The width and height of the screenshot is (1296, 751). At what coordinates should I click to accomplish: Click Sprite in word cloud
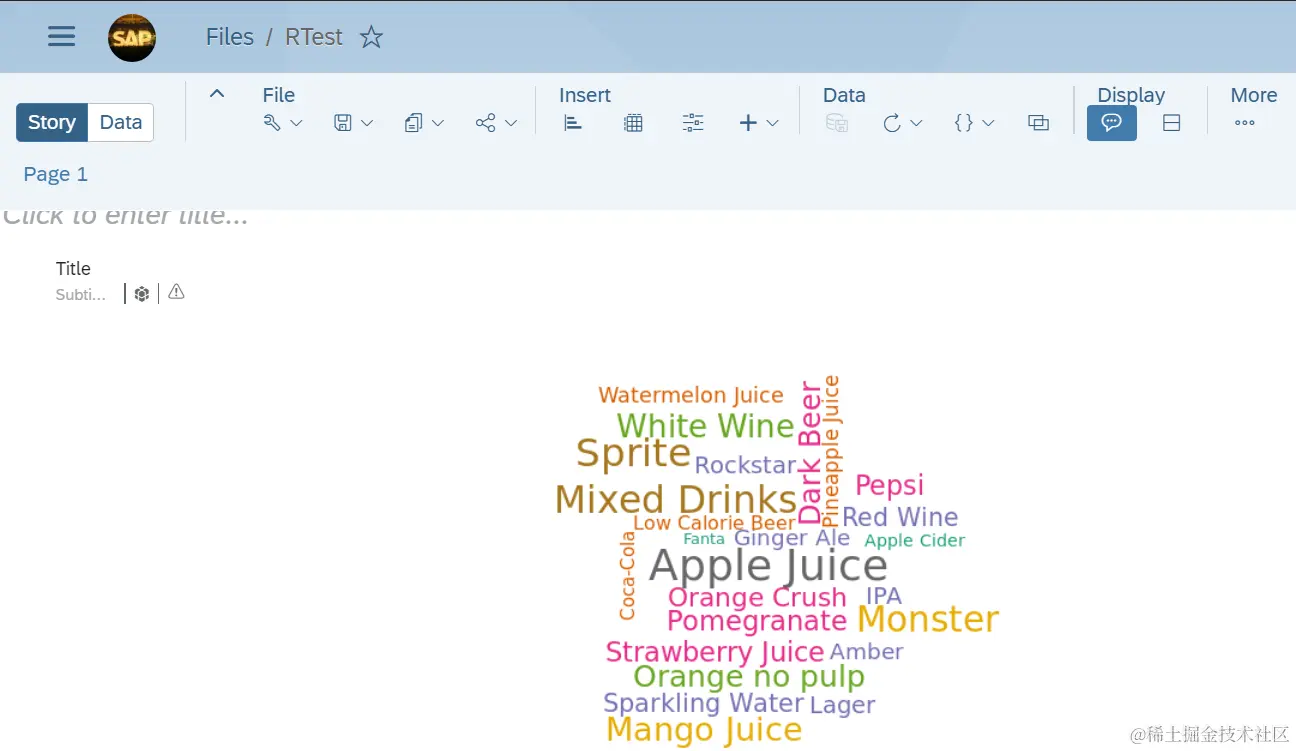(x=633, y=454)
